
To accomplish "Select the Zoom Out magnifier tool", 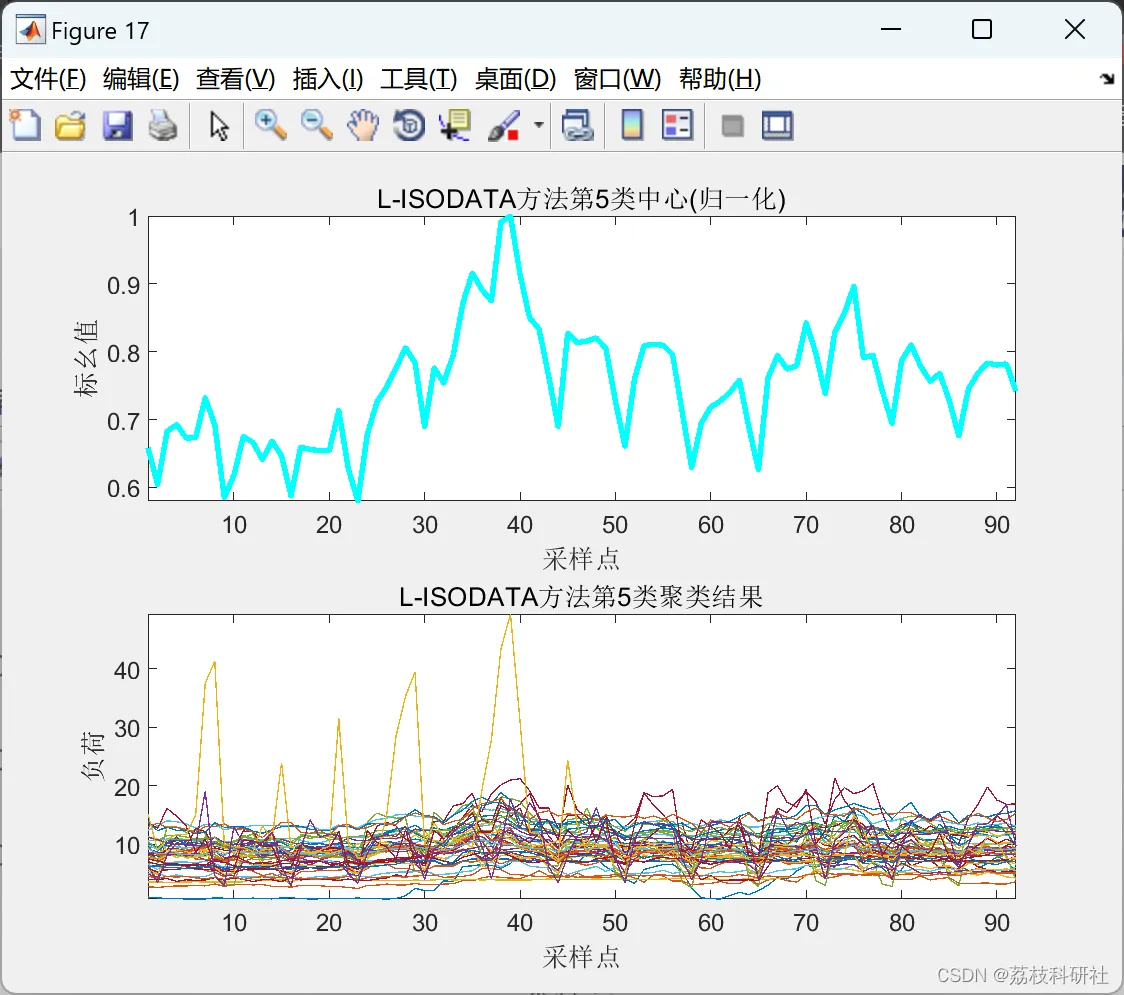I will (316, 125).
